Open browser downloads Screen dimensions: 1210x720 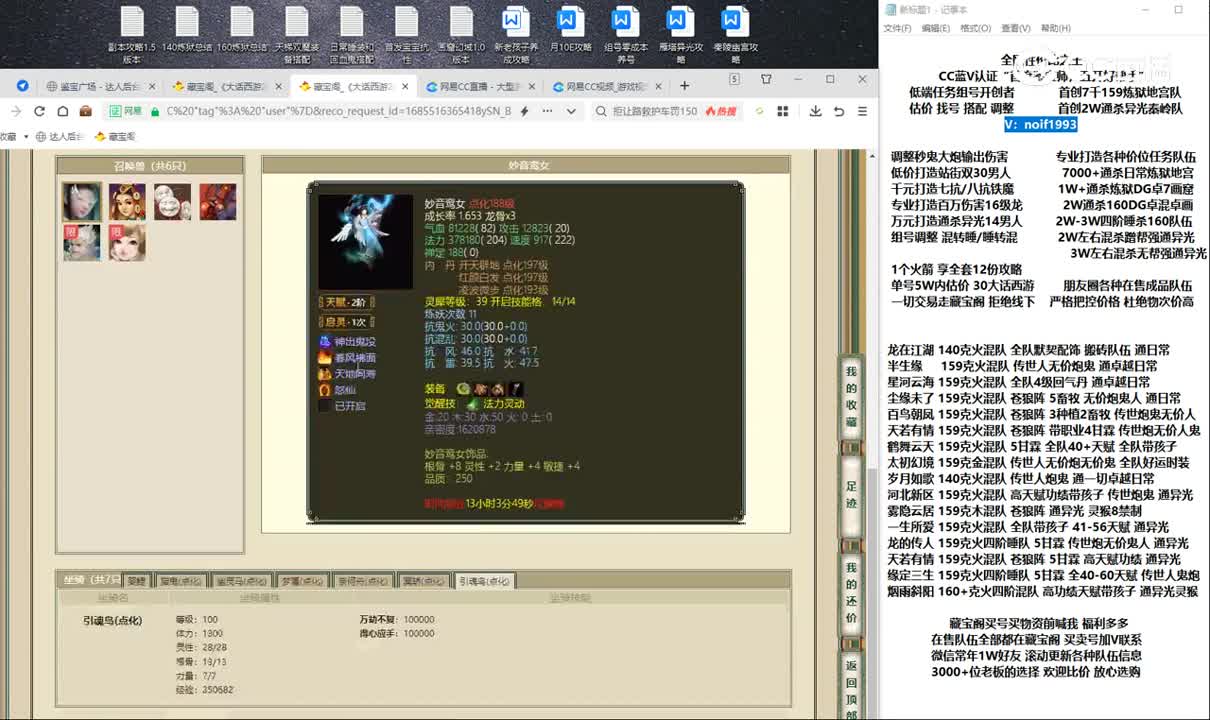point(816,111)
